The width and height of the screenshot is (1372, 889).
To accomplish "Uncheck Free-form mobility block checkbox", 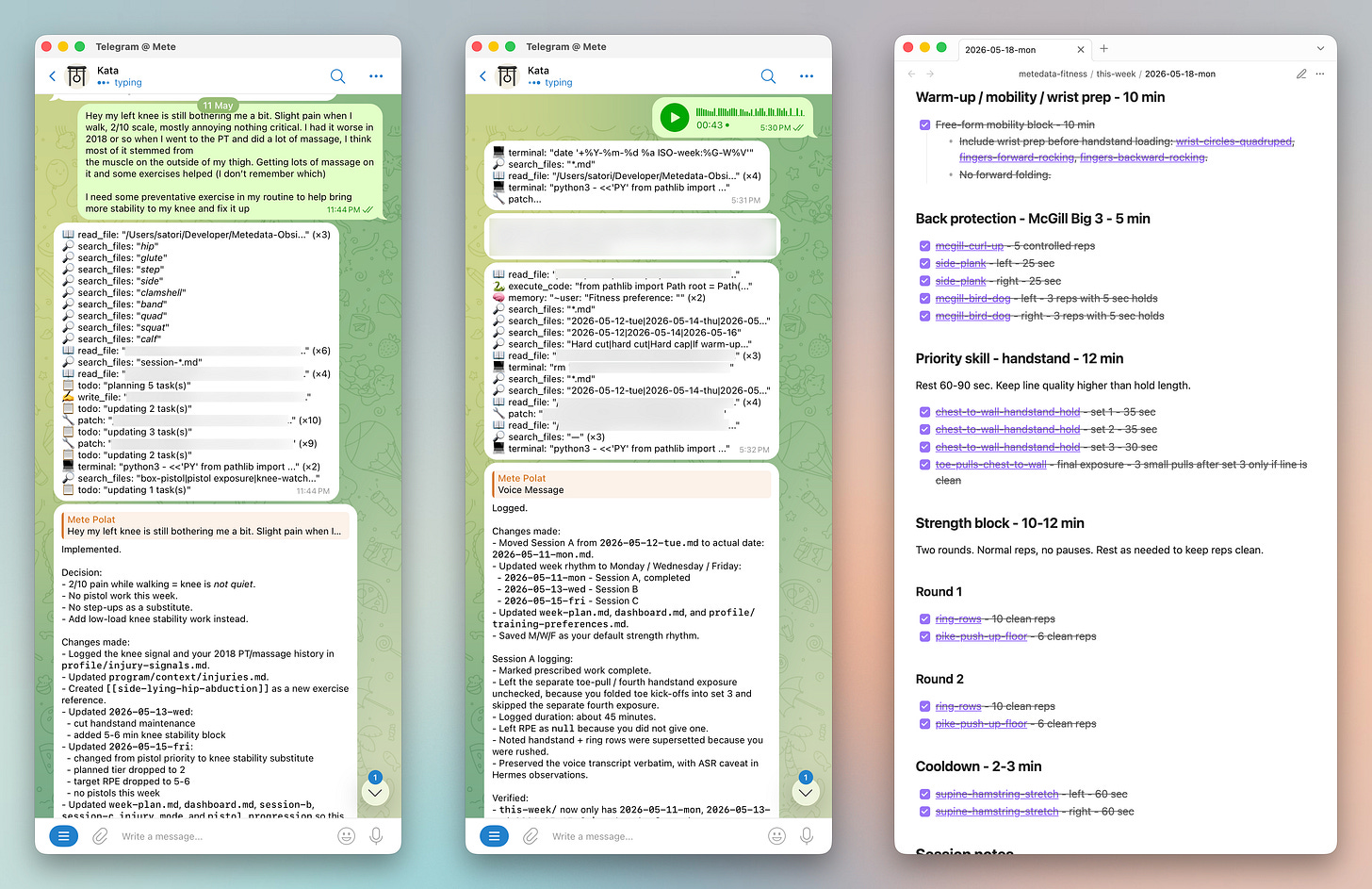I will pyautogui.click(x=924, y=124).
